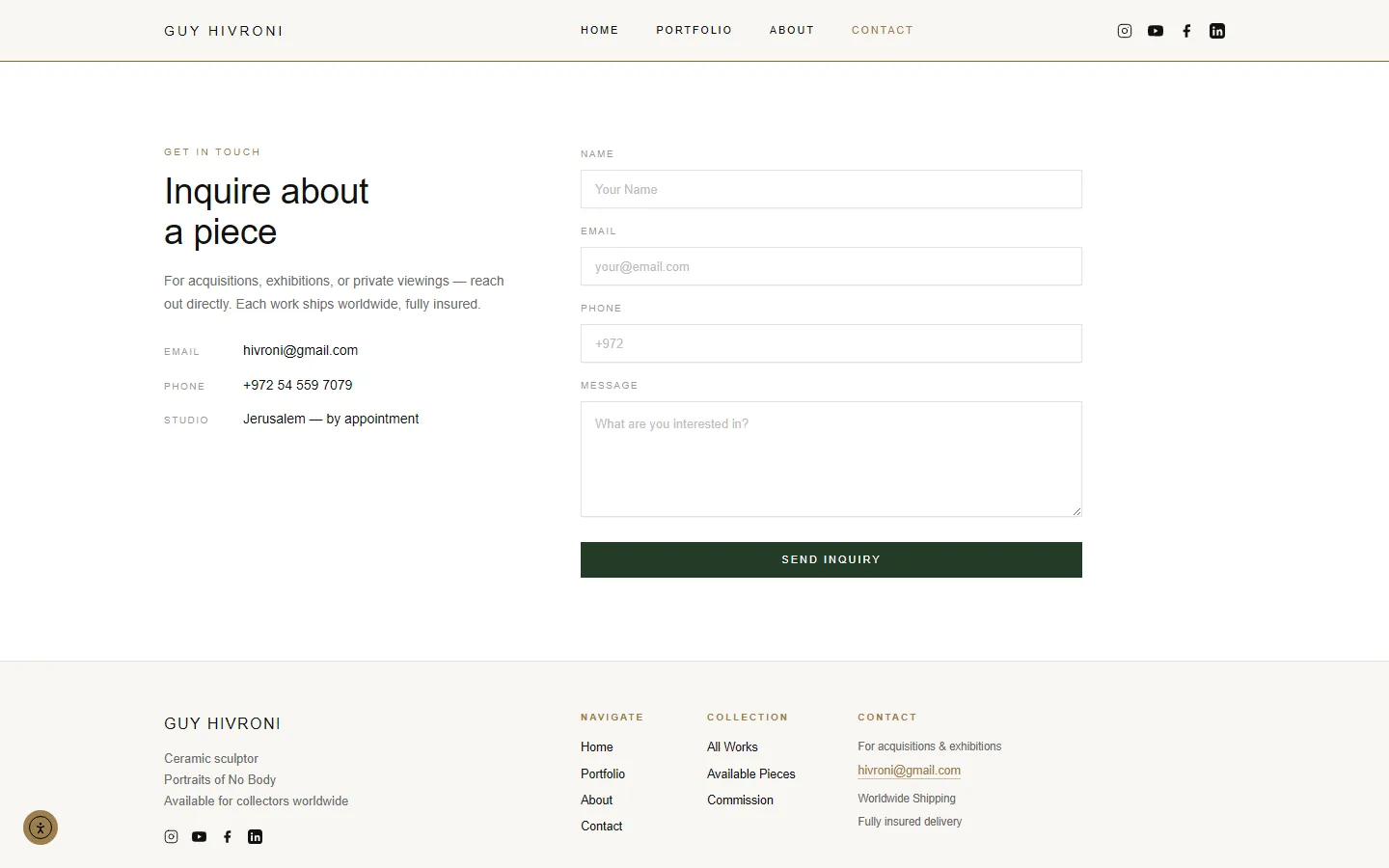The height and width of the screenshot is (868, 1389).
Task: Click the 'Worldwide Shipping' footer text
Action: coord(907,799)
